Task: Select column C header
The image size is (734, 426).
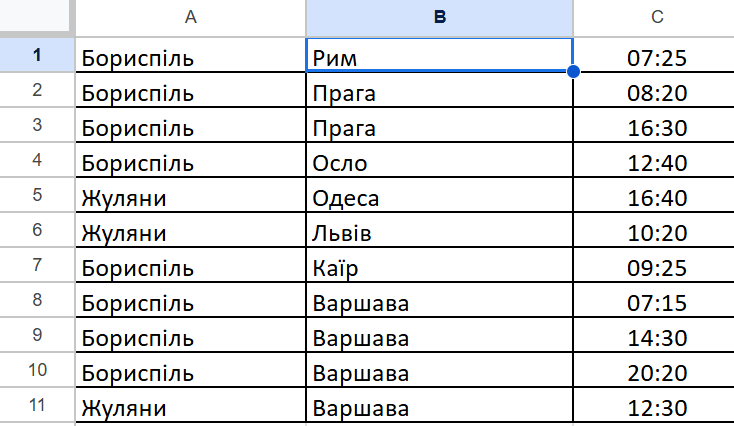Action: coord(656,16)
